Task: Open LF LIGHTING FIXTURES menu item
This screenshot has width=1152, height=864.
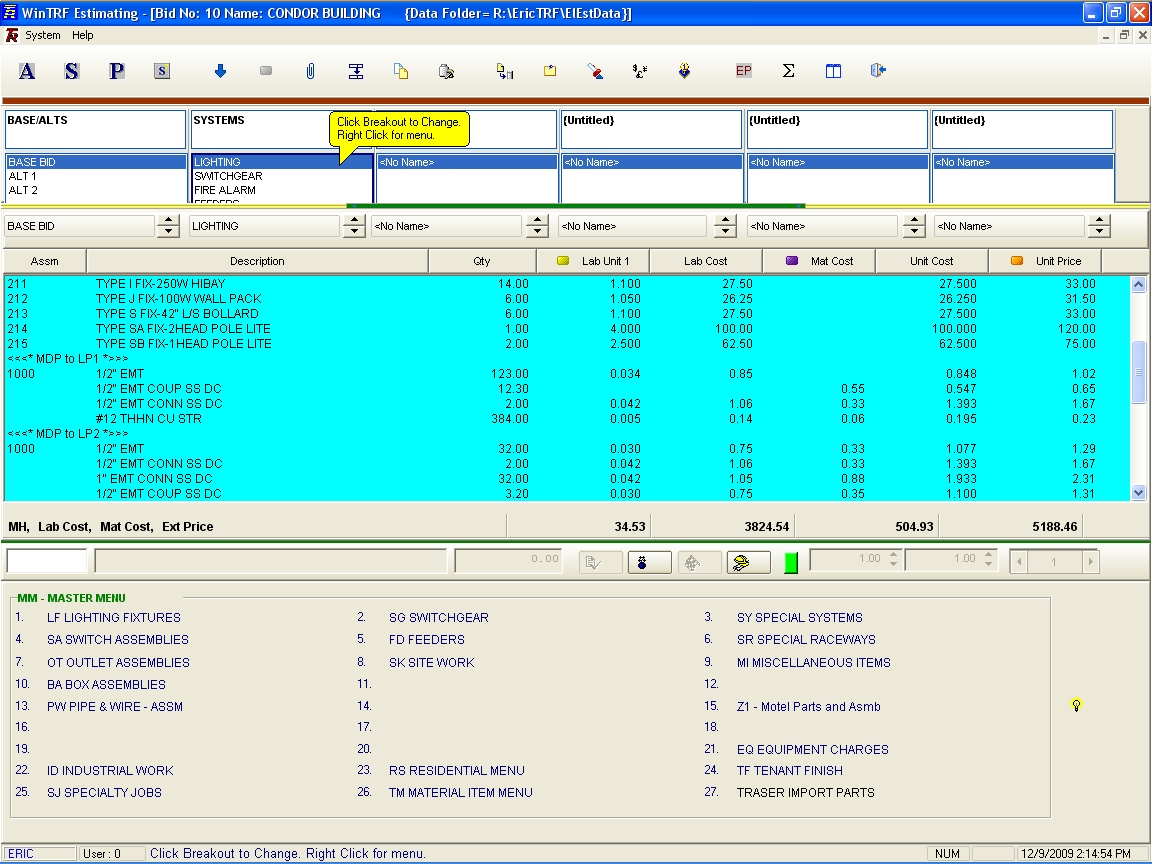Action: click(113, 618)
